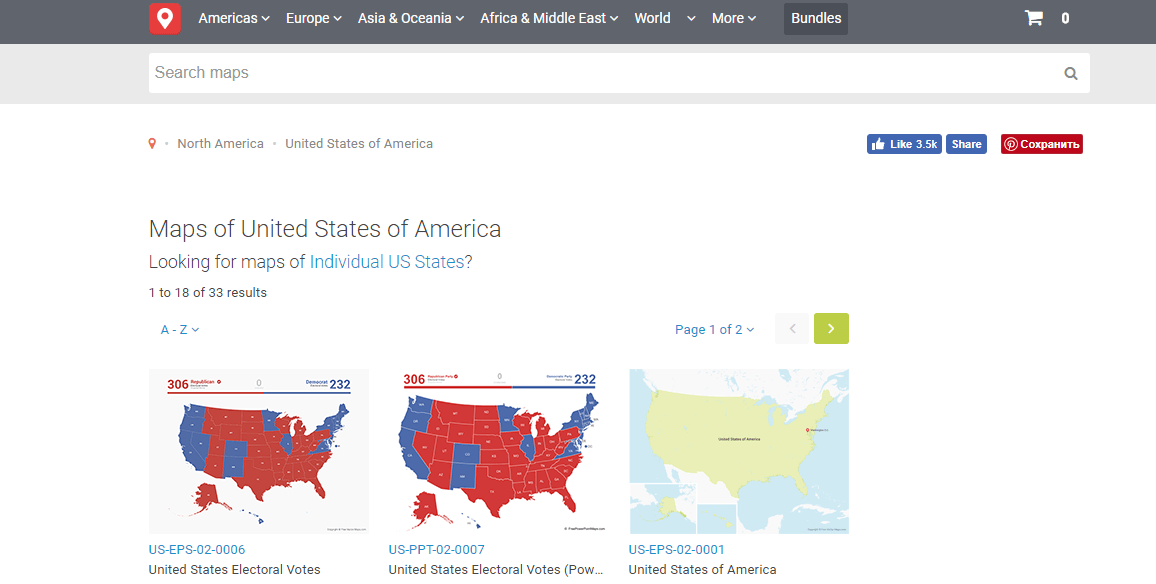Focus the Search maps input field
Viewport: 1156px width, 584px height.
pos(619,73)
